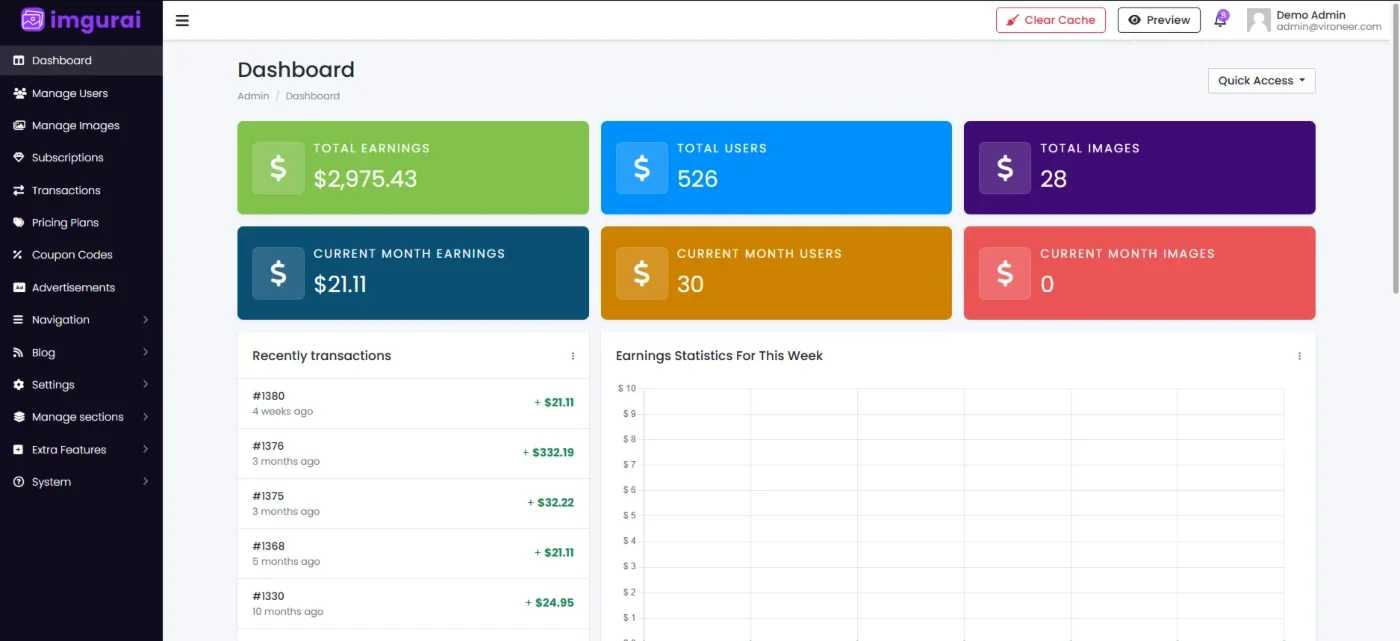
Task: Click the Pricing Plans tag icon
Action: [x=18, y=223]
